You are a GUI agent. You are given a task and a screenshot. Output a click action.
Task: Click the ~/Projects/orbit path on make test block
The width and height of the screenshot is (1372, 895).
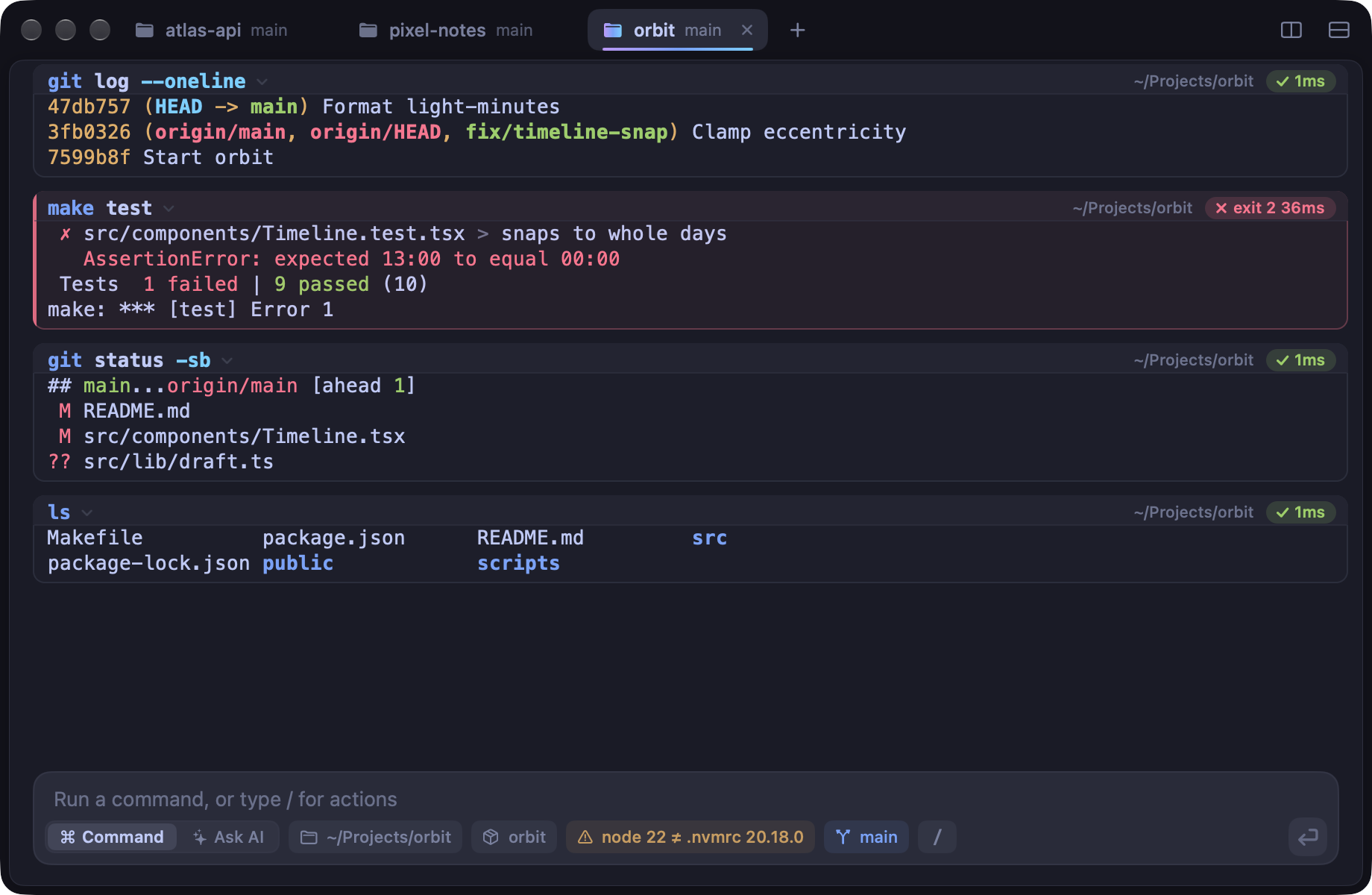(1133, 208)
